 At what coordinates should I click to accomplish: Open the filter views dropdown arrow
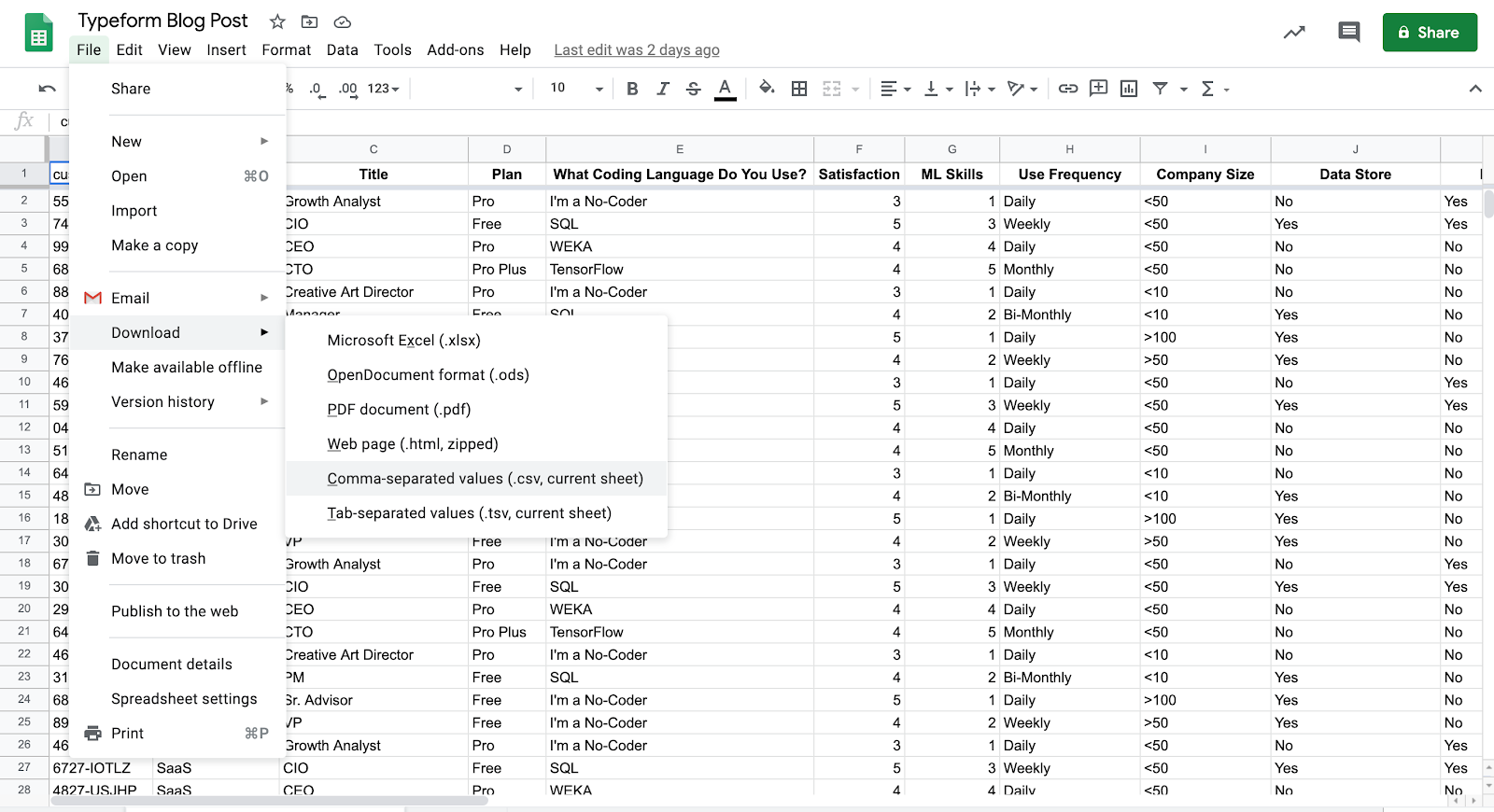pos(1184,90)
